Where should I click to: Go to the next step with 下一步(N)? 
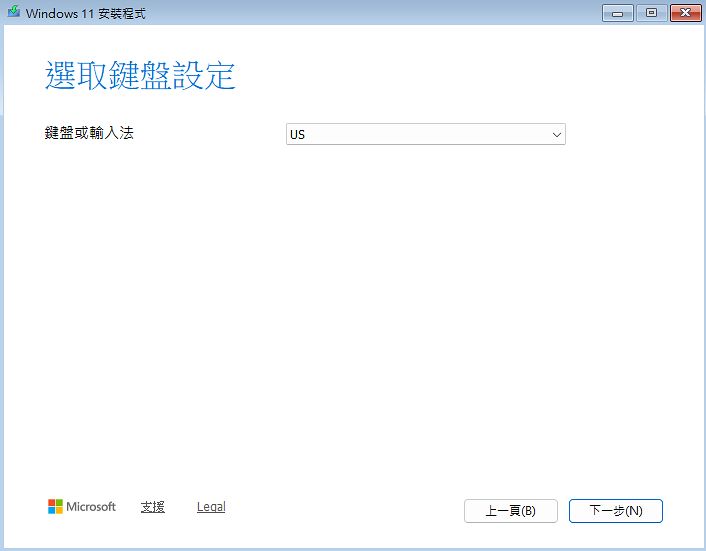(x=615, y=510)
